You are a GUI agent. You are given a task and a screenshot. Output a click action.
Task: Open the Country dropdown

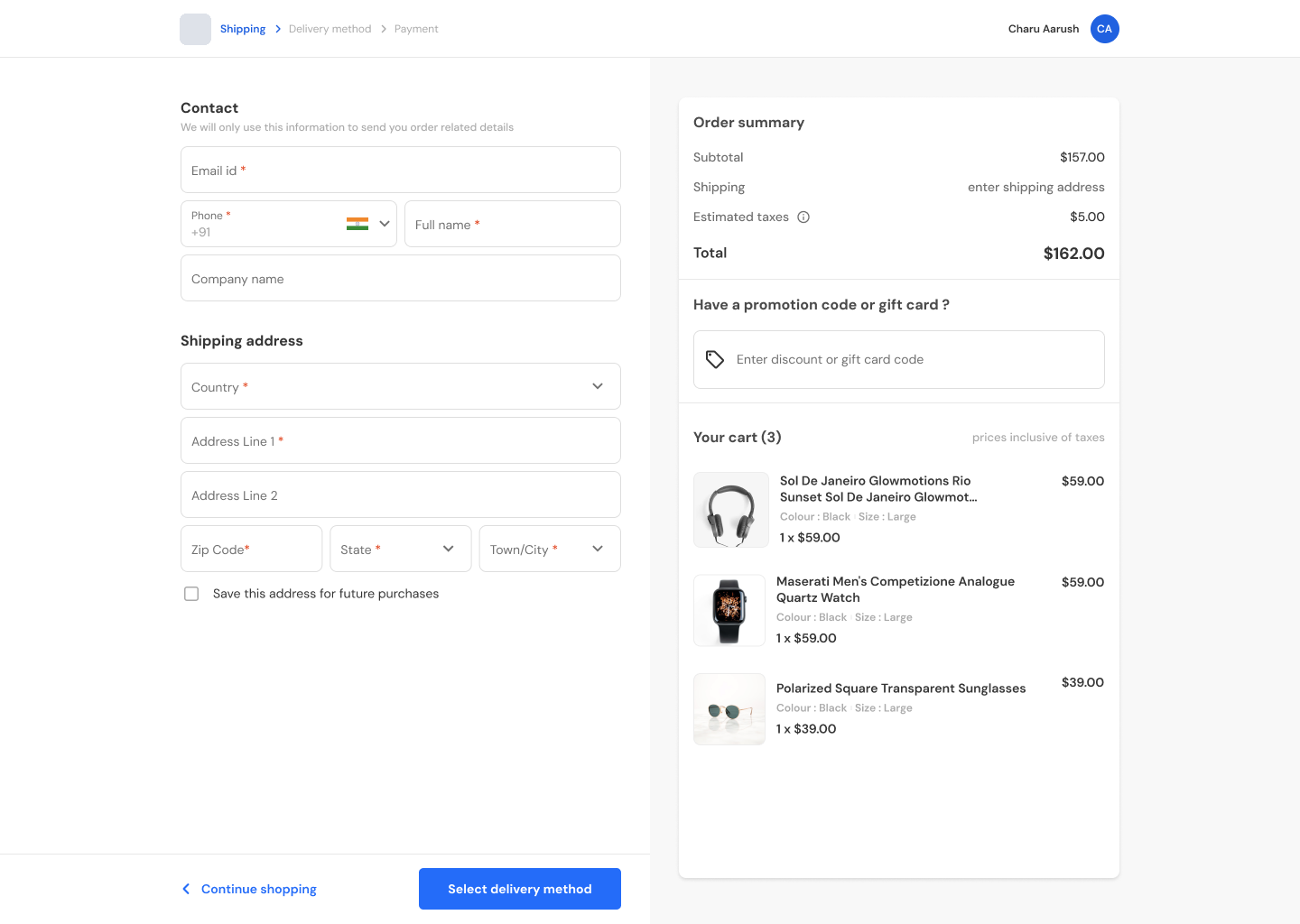pyautogui.click(x=401, y=386)
